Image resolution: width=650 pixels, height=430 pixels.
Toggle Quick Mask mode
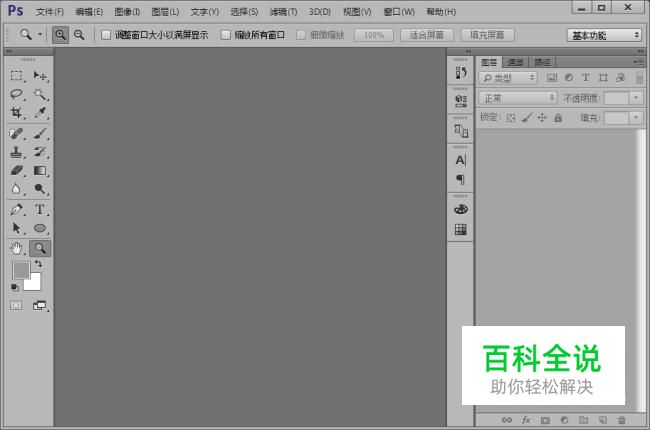coord(16,306)
